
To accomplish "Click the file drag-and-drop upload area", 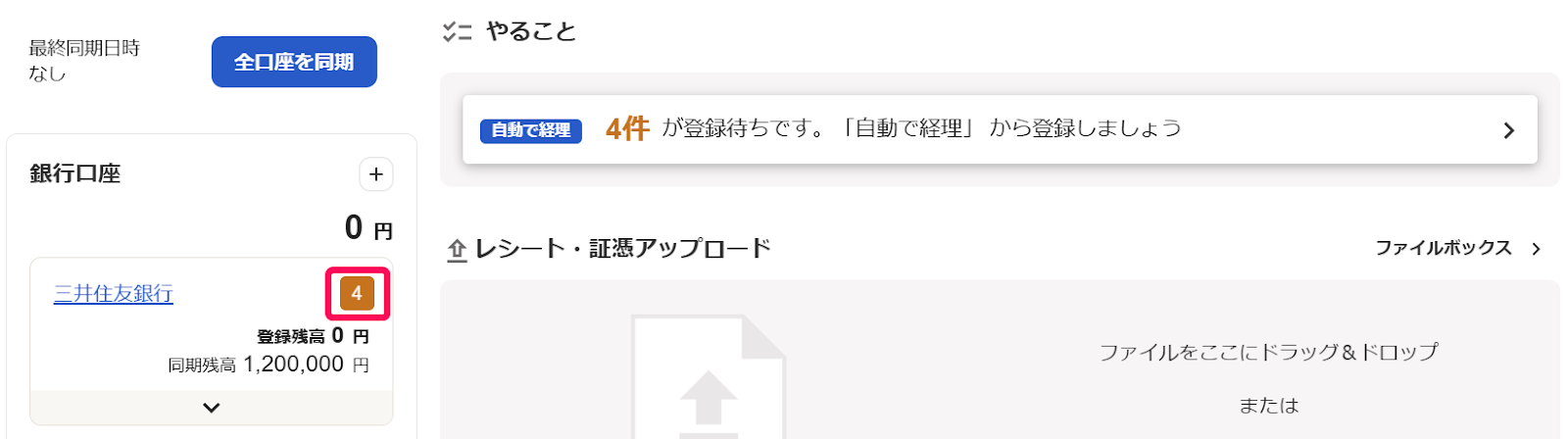I will [1000, 360].
